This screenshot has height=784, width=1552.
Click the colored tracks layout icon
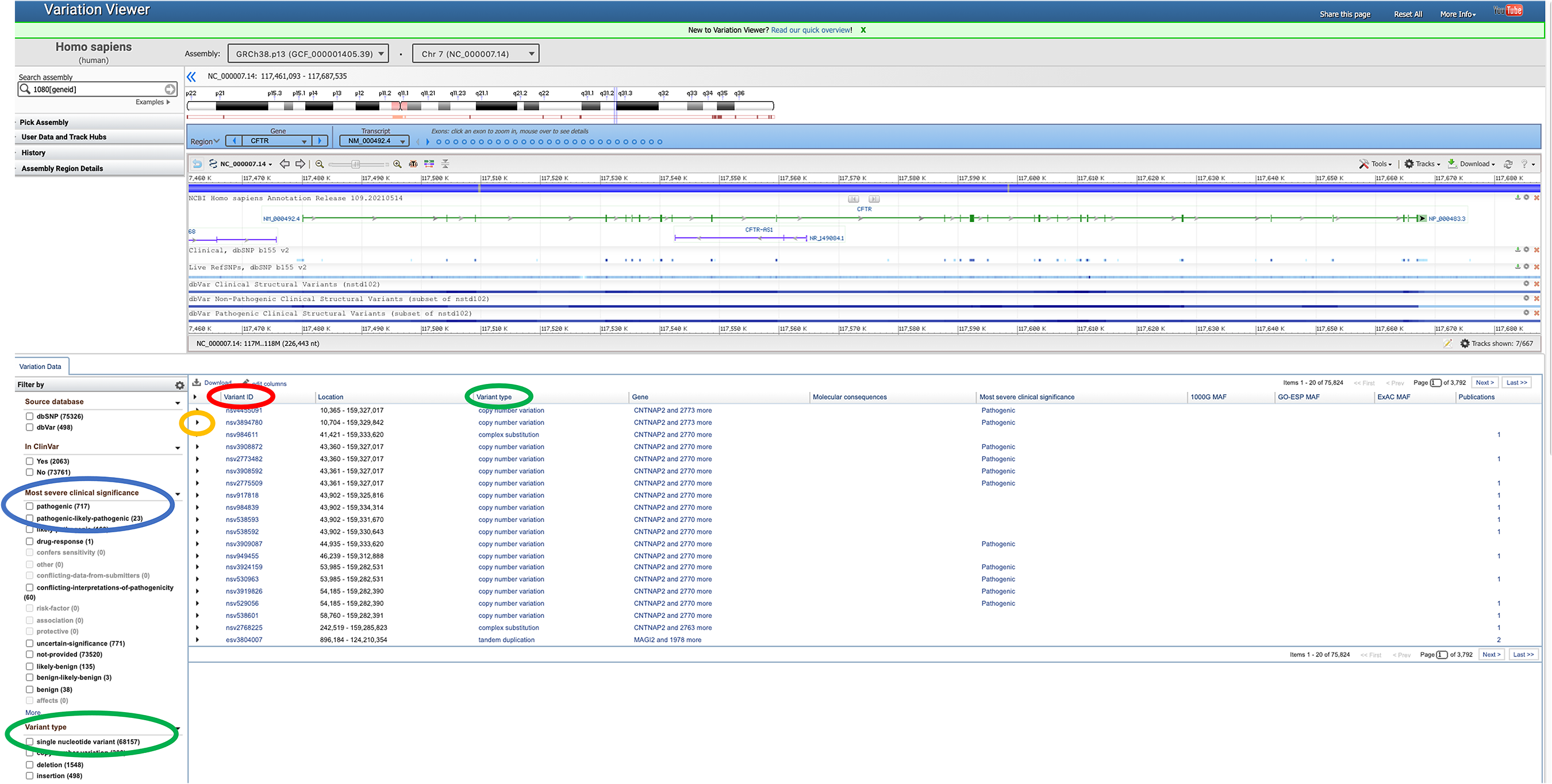coord(429,164)
